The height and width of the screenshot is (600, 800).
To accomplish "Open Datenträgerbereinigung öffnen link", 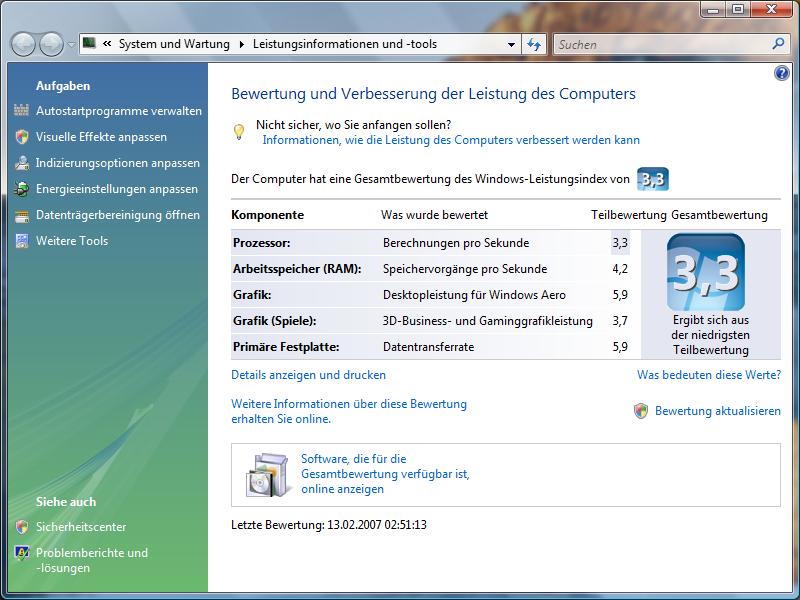I will click(x=117, y=215).
